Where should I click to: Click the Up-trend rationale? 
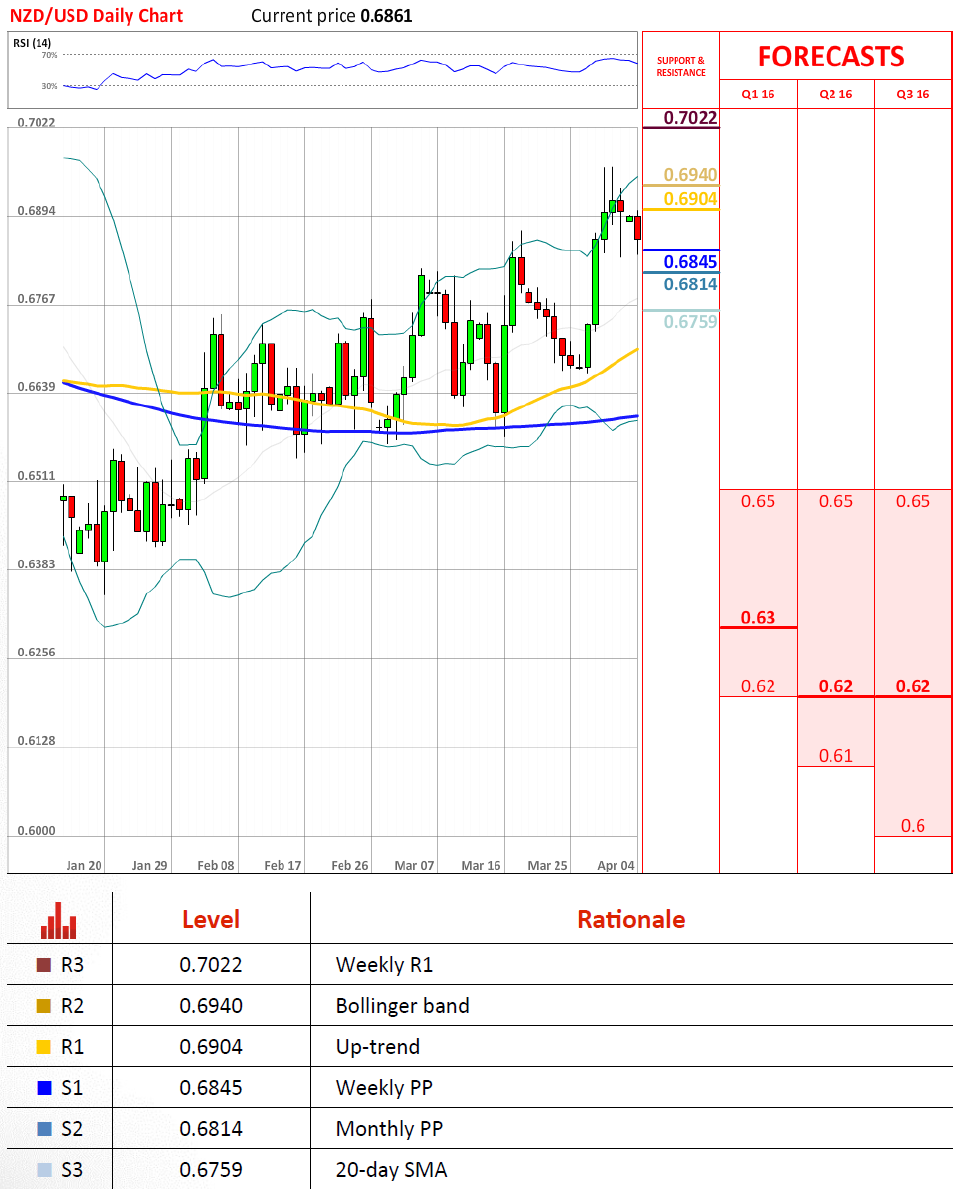click(x=378, y=1046)
